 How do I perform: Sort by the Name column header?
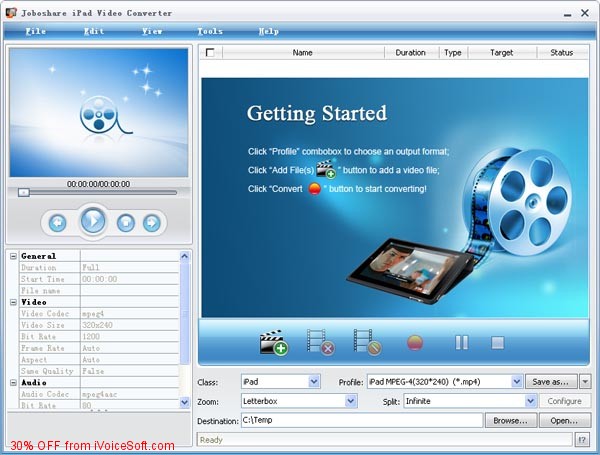point(303,52)
